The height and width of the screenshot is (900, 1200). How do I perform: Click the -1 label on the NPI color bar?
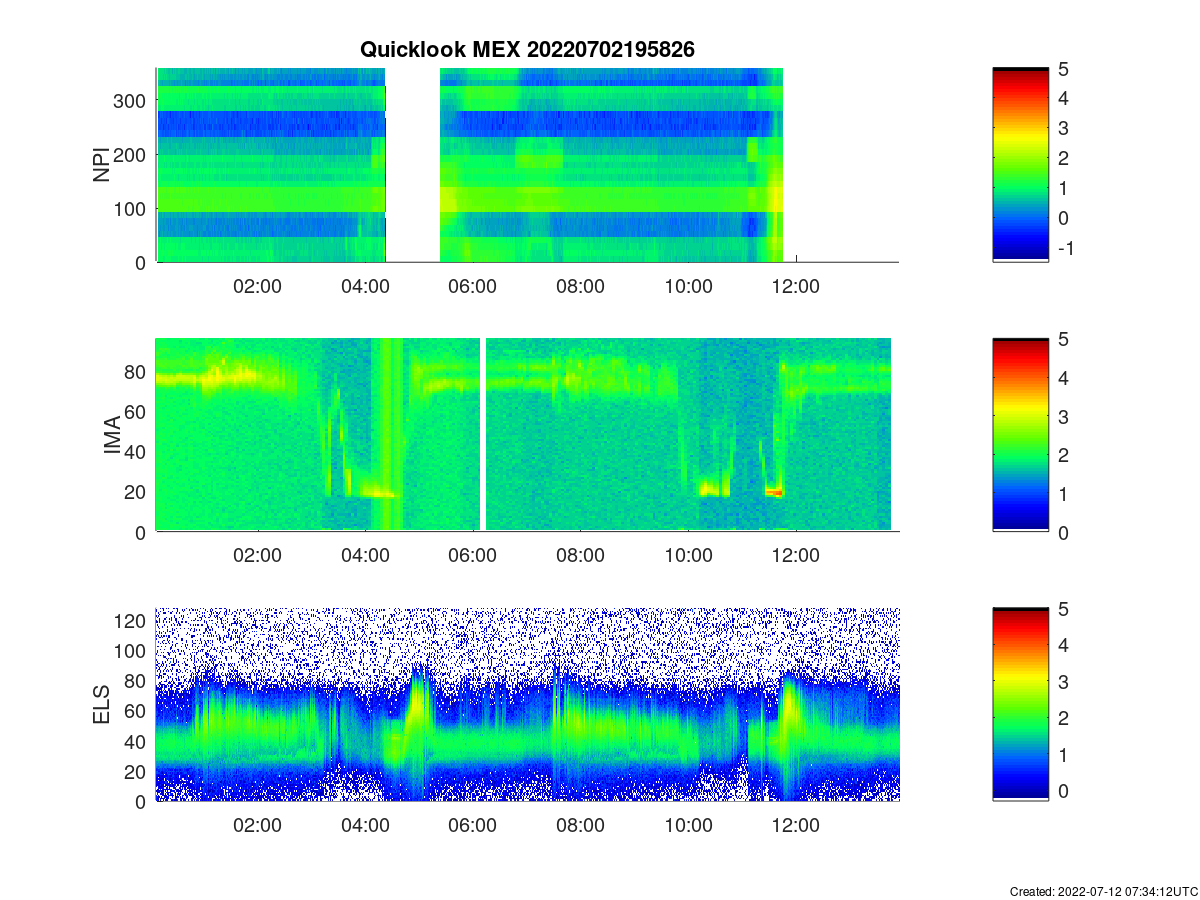coord(1065,248)
